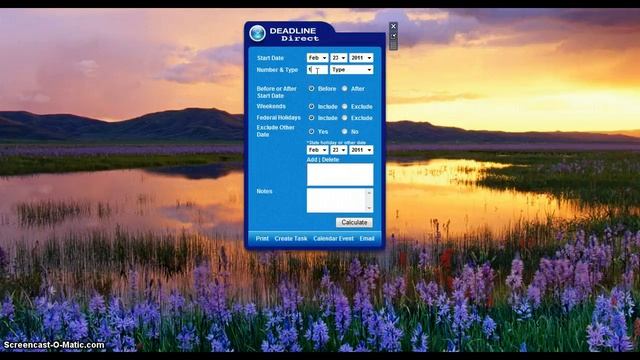Open the Start Date month dropdown
The width and height of the screenshot is (640, 360).
pyautogui.click(x=317, y=58)
